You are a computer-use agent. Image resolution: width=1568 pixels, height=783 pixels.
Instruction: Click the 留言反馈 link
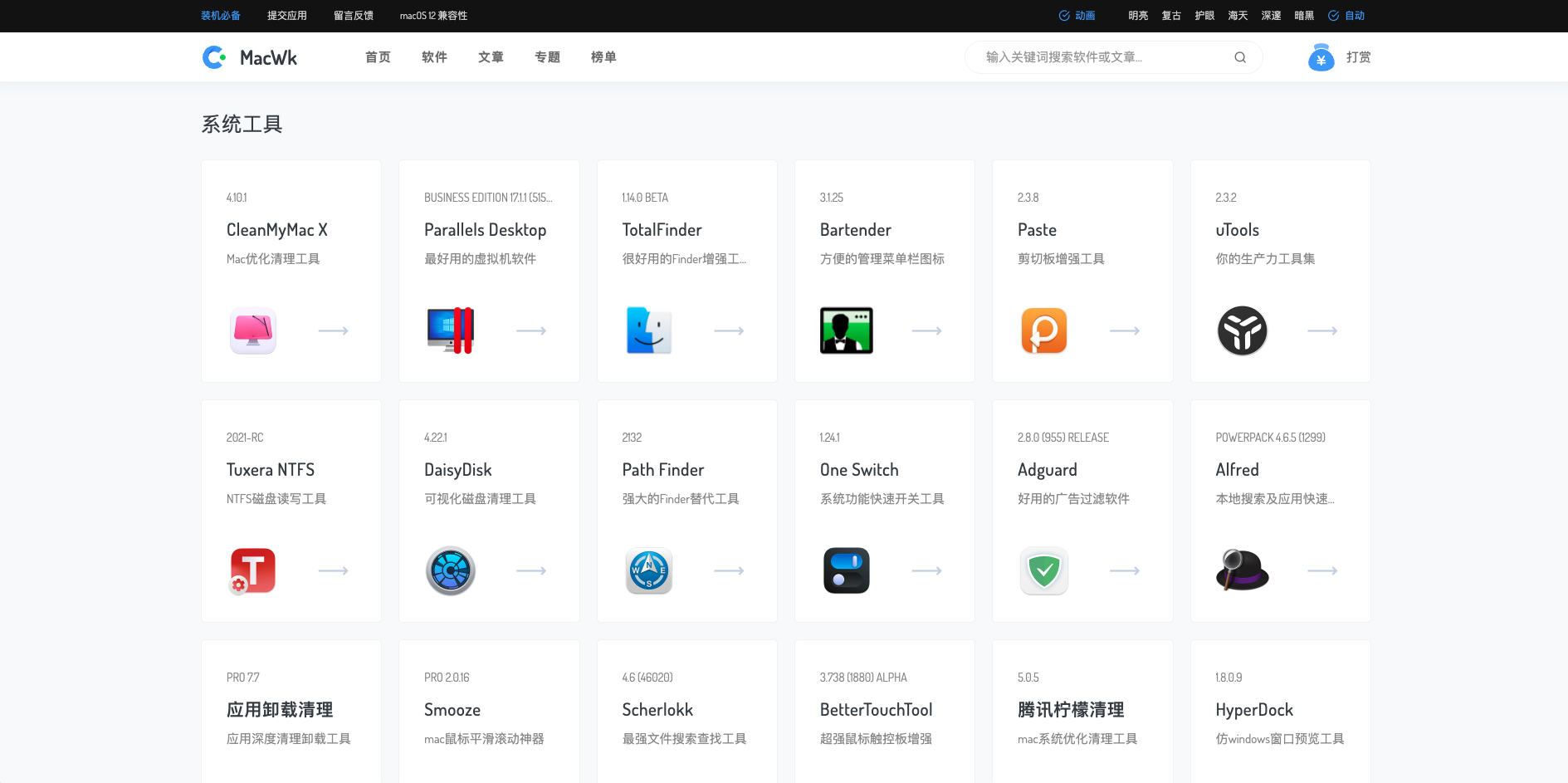[x=354, y=16]
